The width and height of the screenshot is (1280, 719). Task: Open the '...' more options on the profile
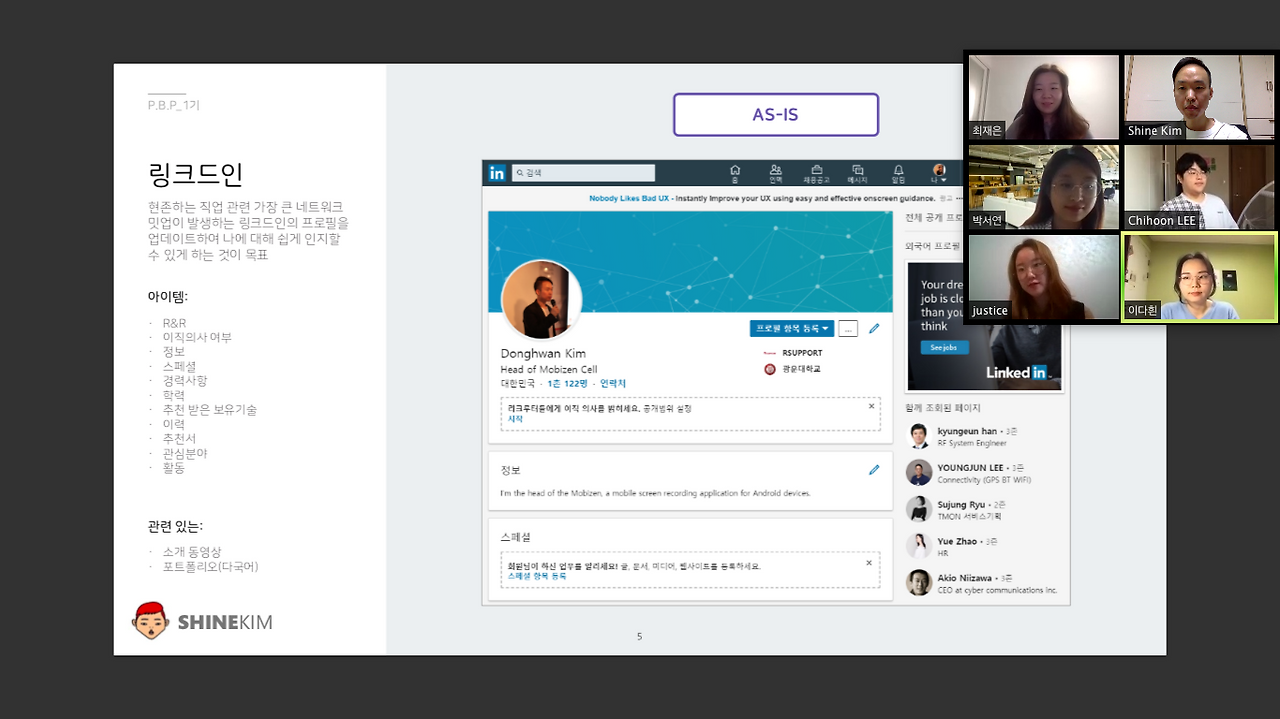[848, 328]
